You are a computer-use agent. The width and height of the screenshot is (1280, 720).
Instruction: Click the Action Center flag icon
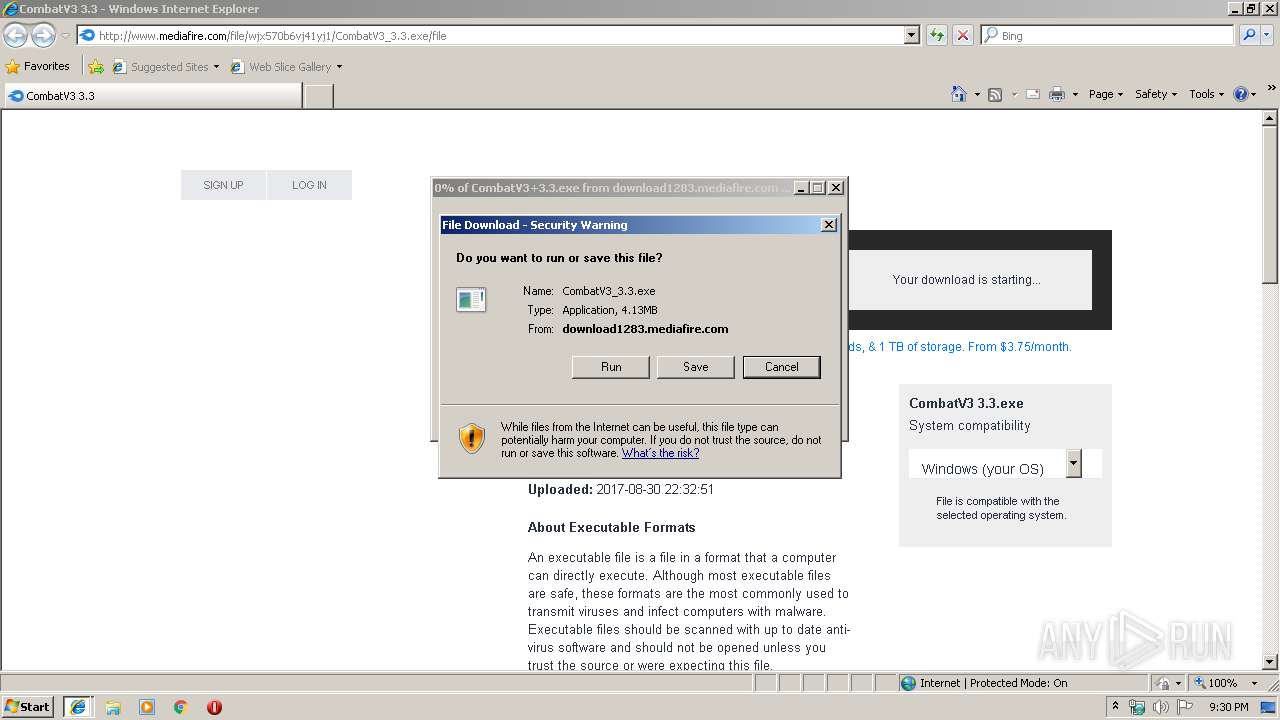(x=1185, y=707)
